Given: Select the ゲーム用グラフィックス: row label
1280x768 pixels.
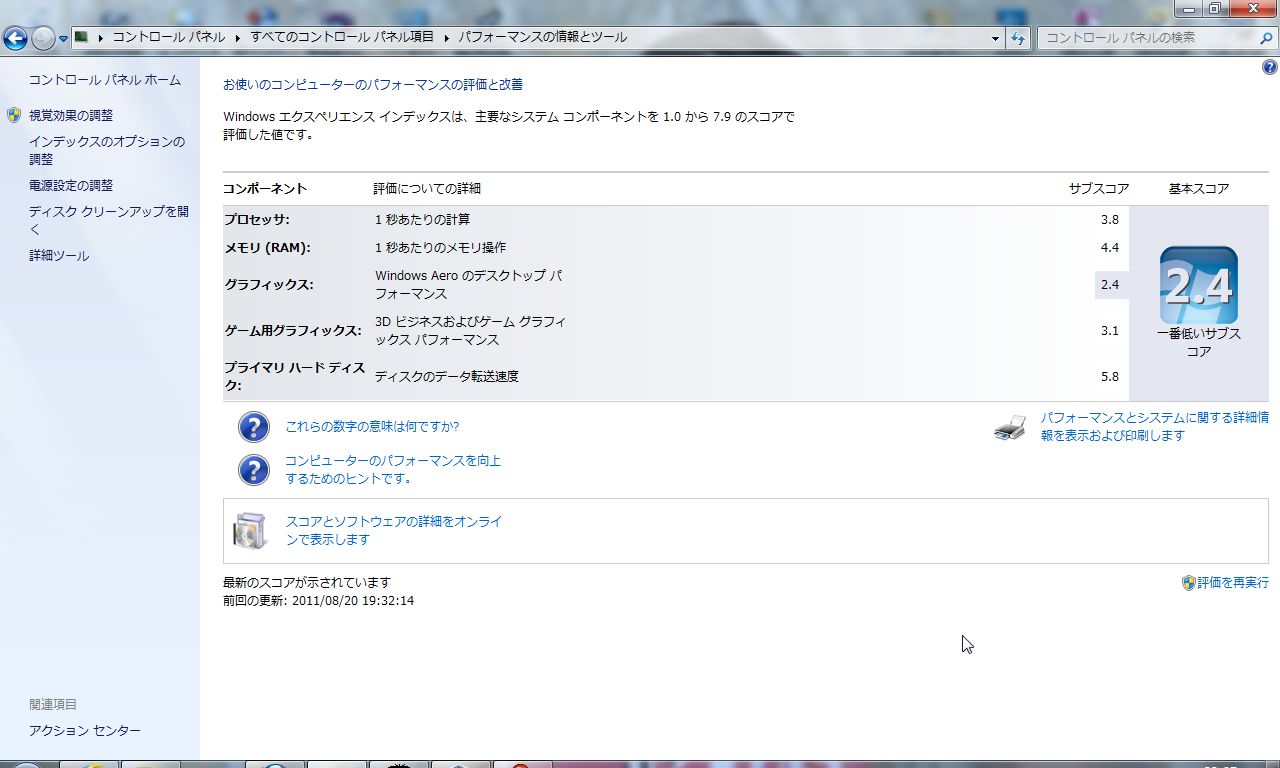Looking at the screenshot, I should [293, 331].
